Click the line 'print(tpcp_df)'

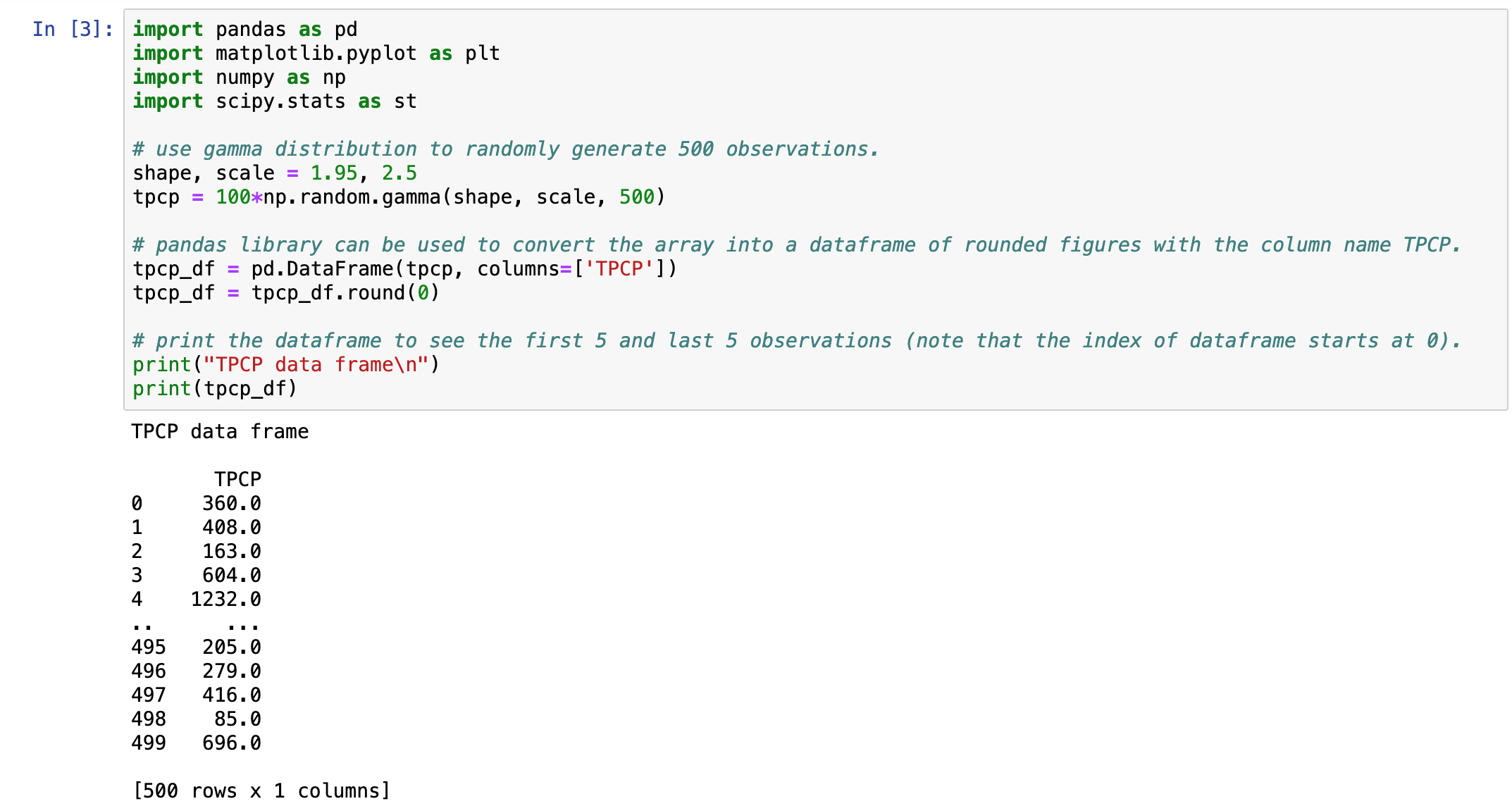215,389
